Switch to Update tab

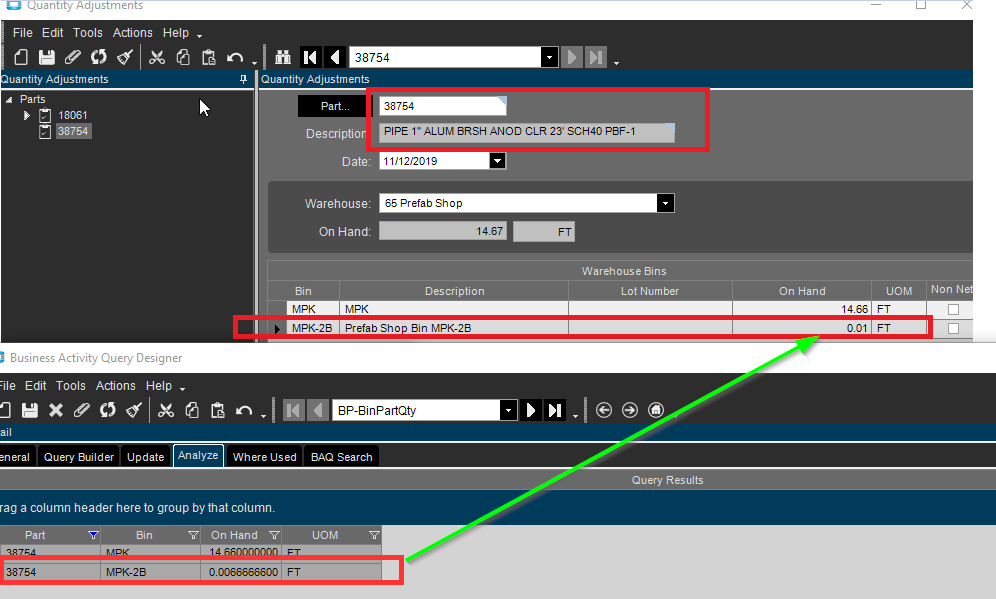coord(145,457)
